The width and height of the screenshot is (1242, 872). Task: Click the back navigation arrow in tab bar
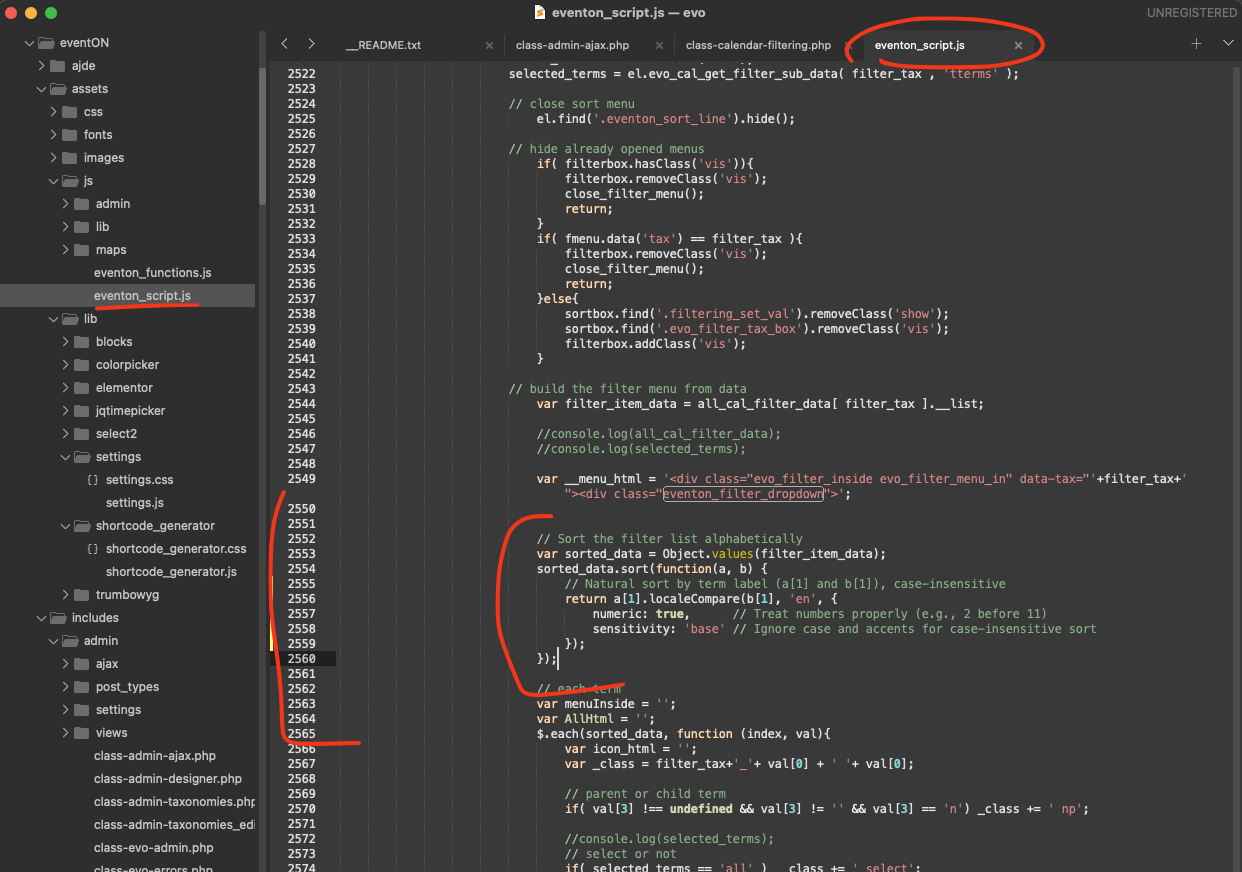pyautogui.click(x=285, y=44)
